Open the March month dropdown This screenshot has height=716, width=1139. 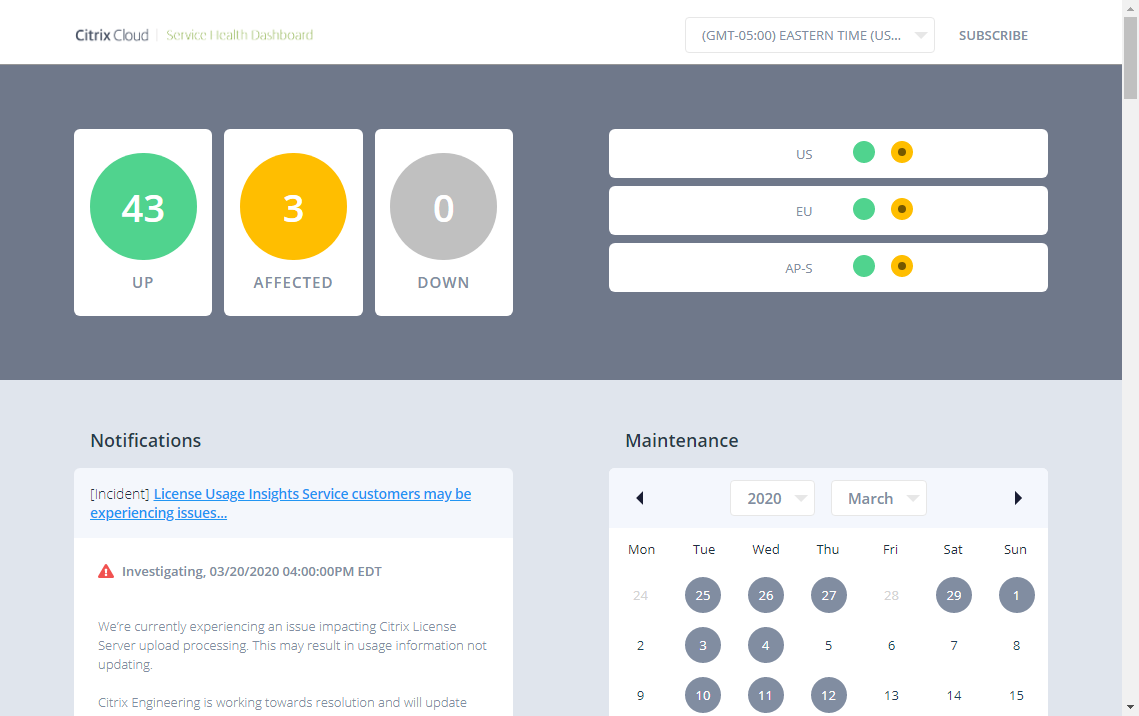(879, 498)
